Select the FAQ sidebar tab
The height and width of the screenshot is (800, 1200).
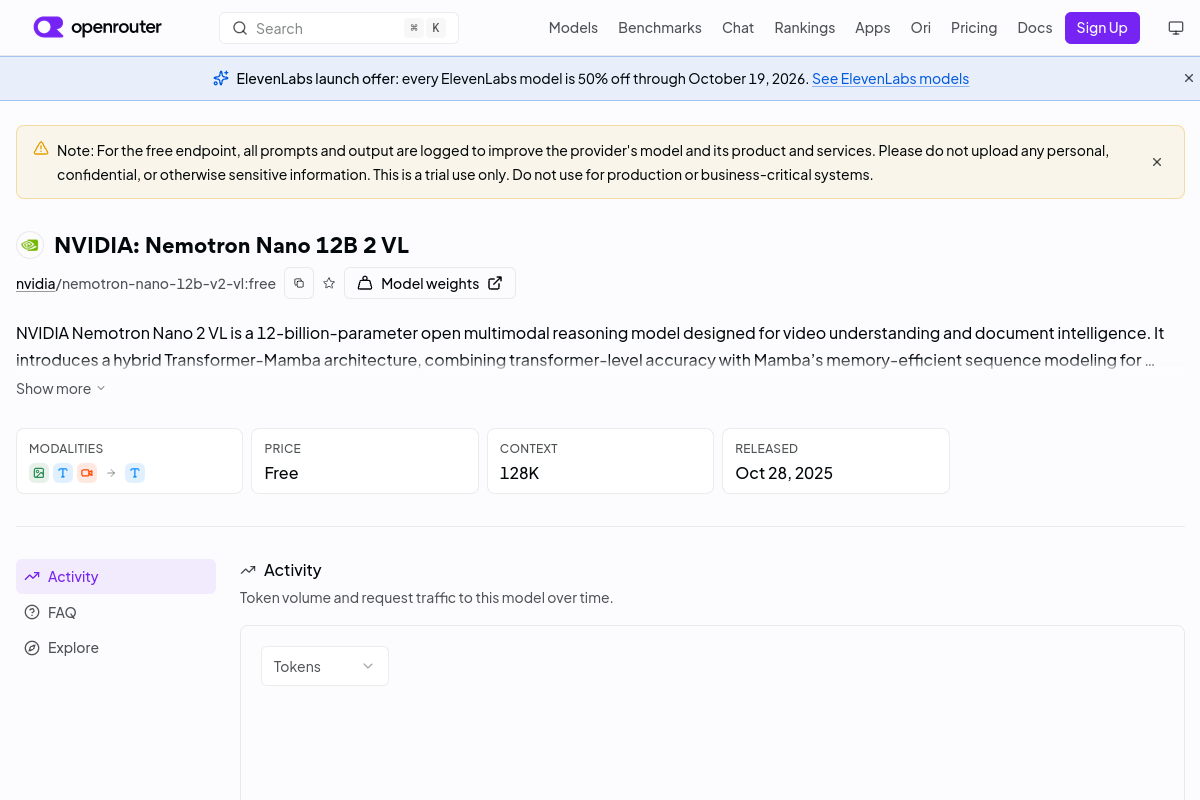pyautogui.click(x=116, y=612)
